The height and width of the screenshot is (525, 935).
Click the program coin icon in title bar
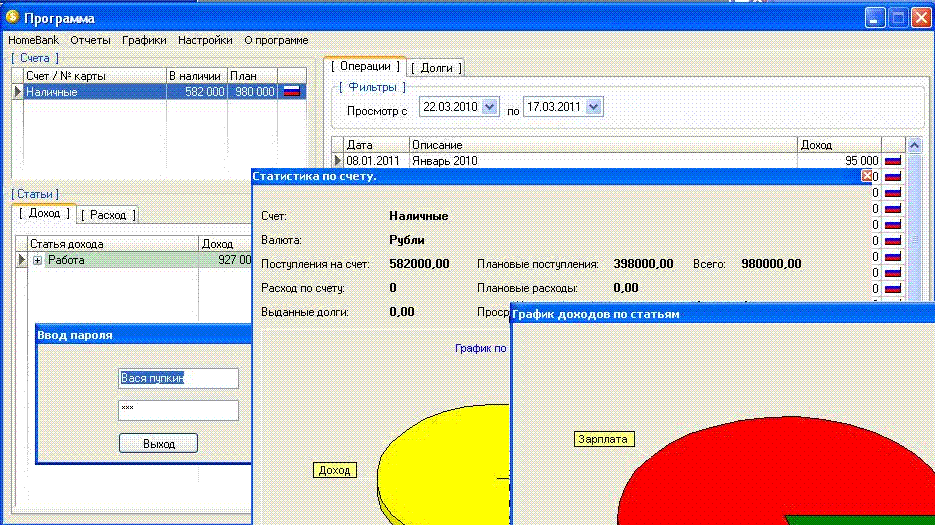pyautogui.click(x=12, y=17)
